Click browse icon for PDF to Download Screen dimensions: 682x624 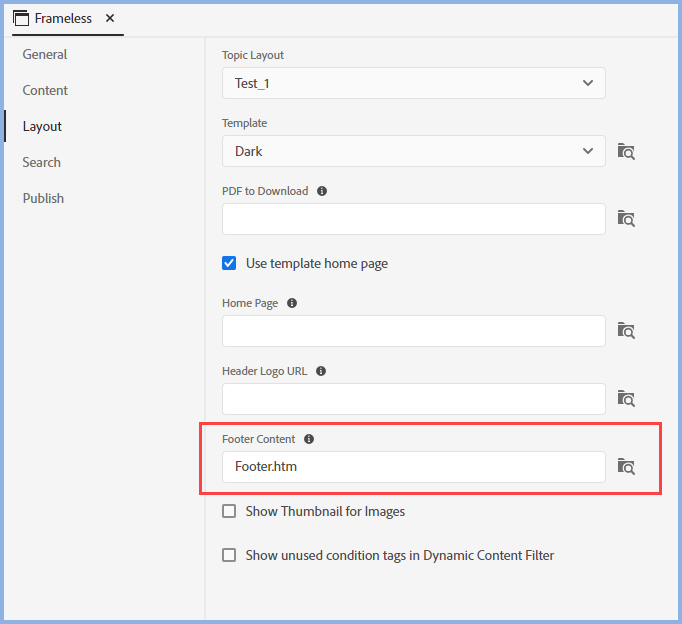626,218
